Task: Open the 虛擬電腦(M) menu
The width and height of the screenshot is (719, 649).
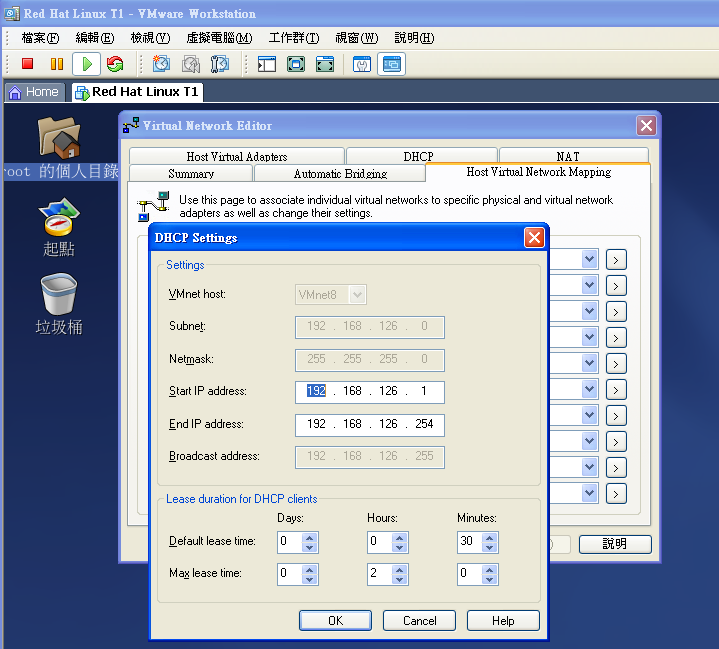Action: click(219, 38)
